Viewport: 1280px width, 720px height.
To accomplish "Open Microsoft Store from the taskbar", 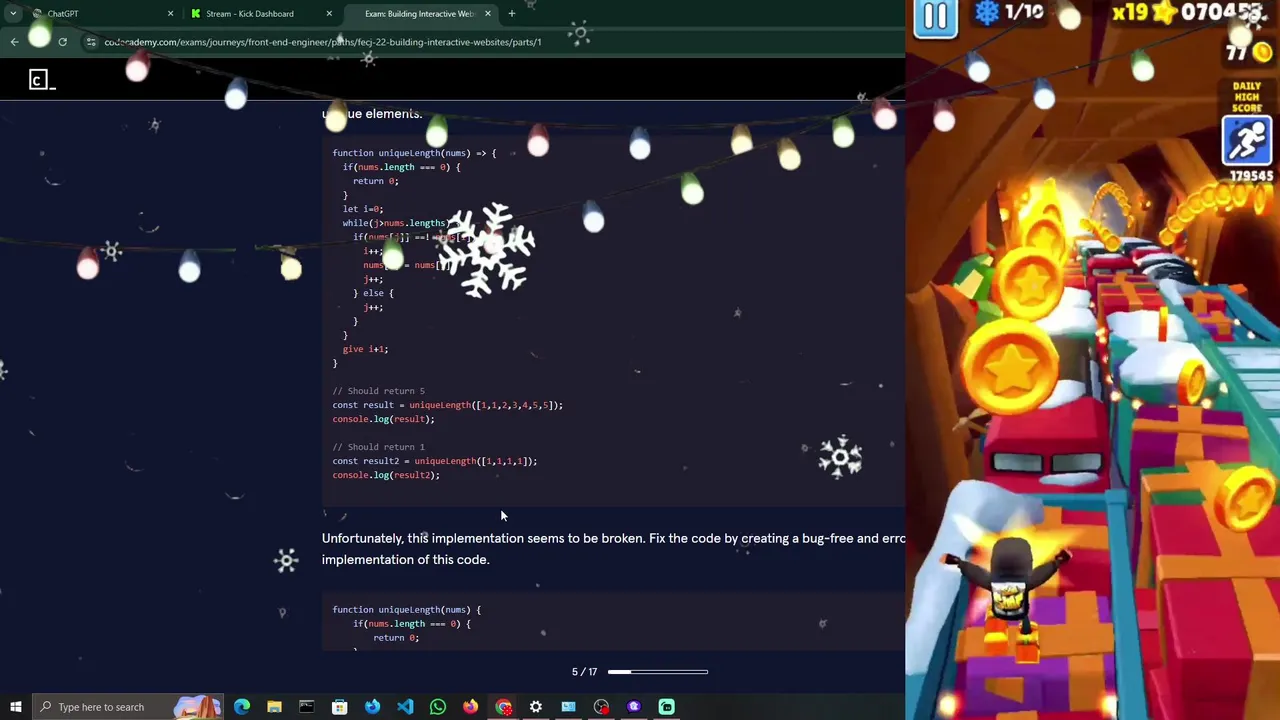I will [x=340, y=707].
